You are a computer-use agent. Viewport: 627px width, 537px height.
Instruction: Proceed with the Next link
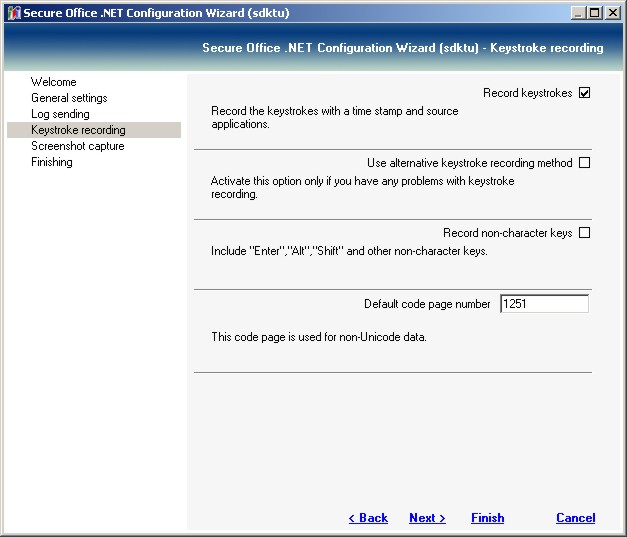(427, 518)
